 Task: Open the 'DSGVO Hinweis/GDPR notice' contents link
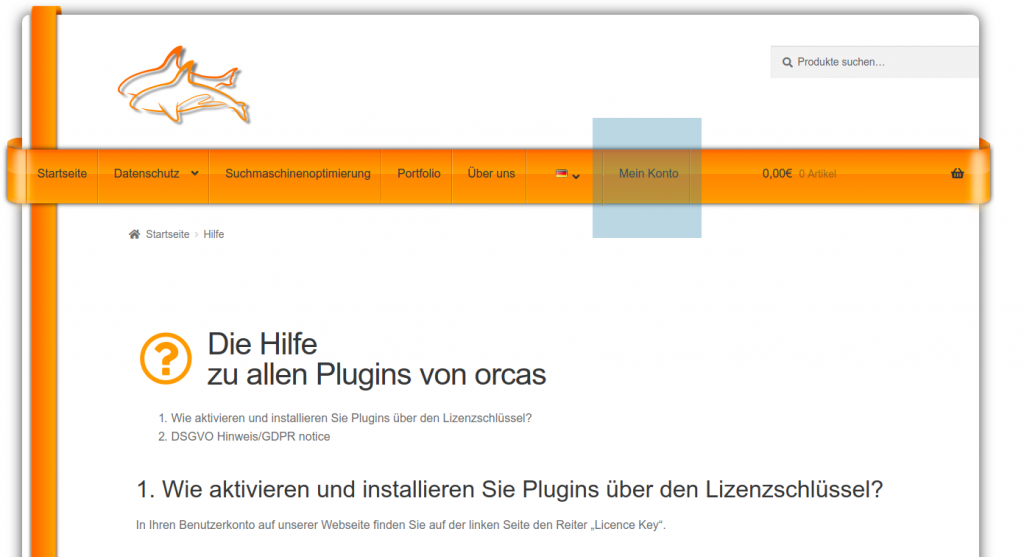click(250, 436)
